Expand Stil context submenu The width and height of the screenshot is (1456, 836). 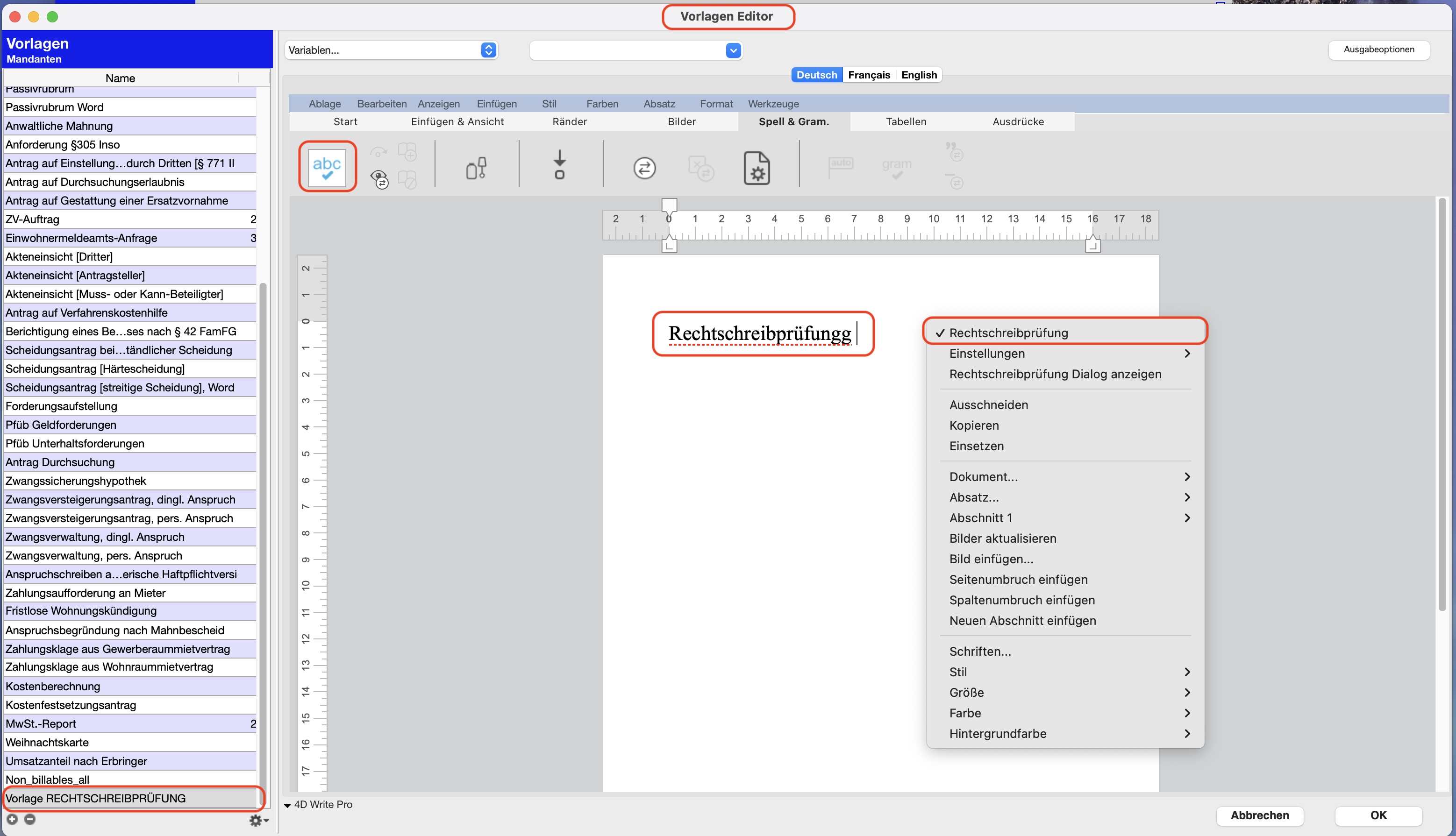(1065, 672)
